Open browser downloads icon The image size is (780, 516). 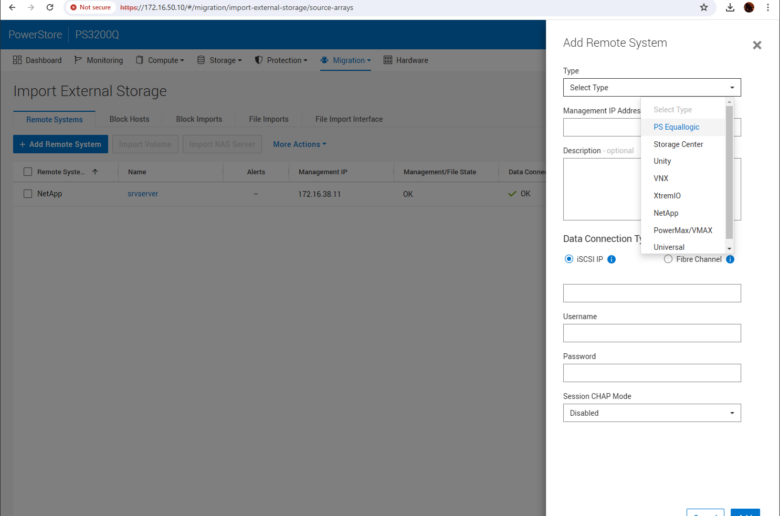click(730, 7)
